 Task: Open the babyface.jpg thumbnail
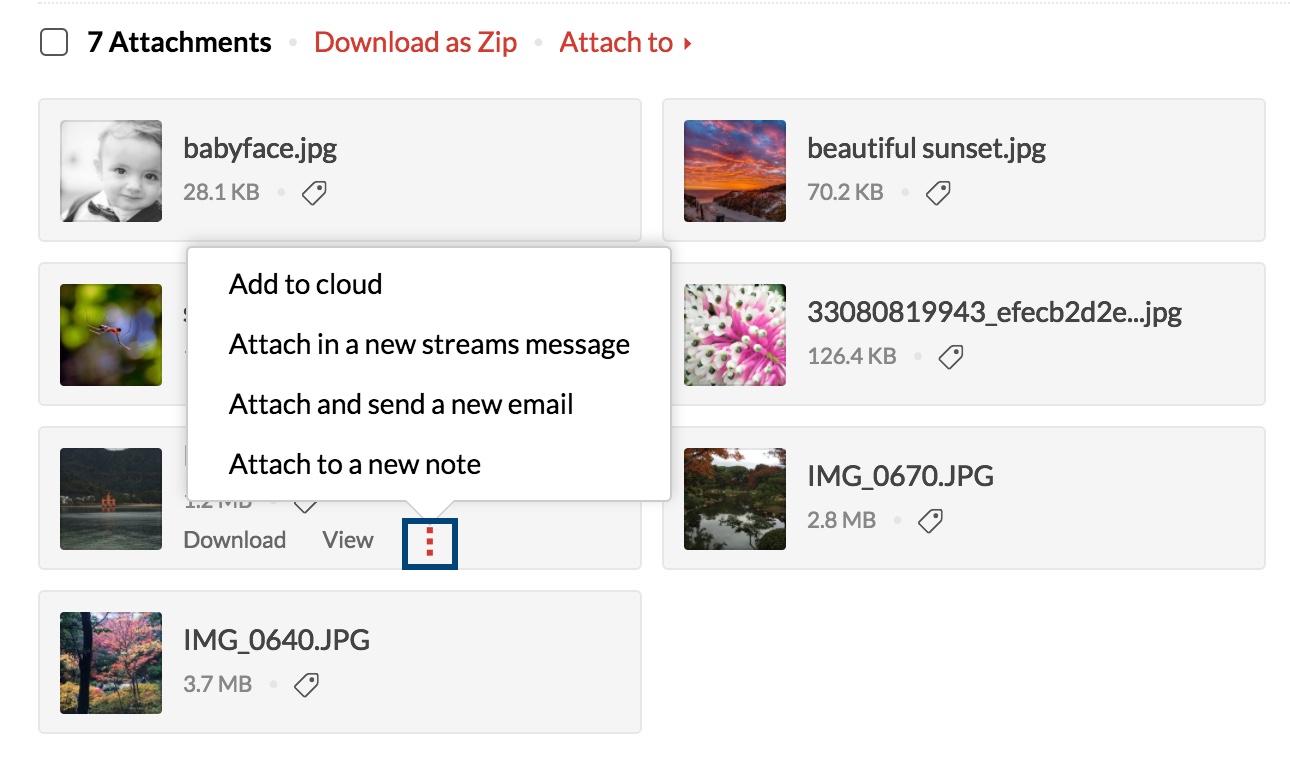[x=111, y=171]
